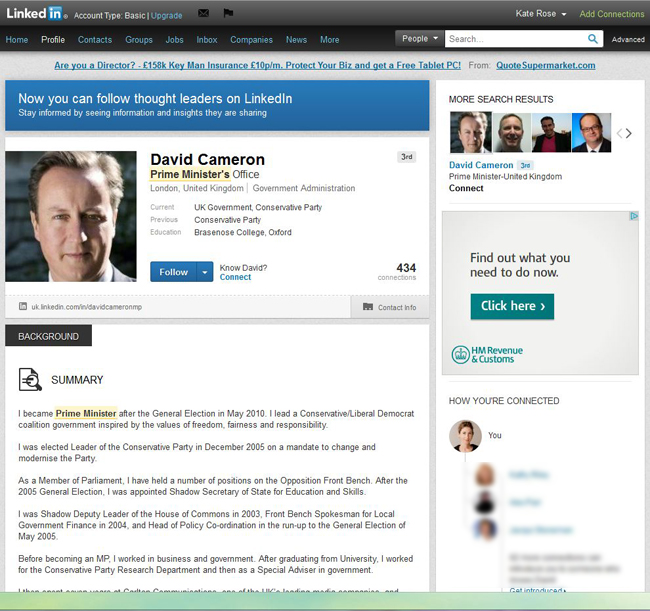This screenshot has height=611, width=650.
Task: Open the More navigation menu
Action: coord(330,40)
